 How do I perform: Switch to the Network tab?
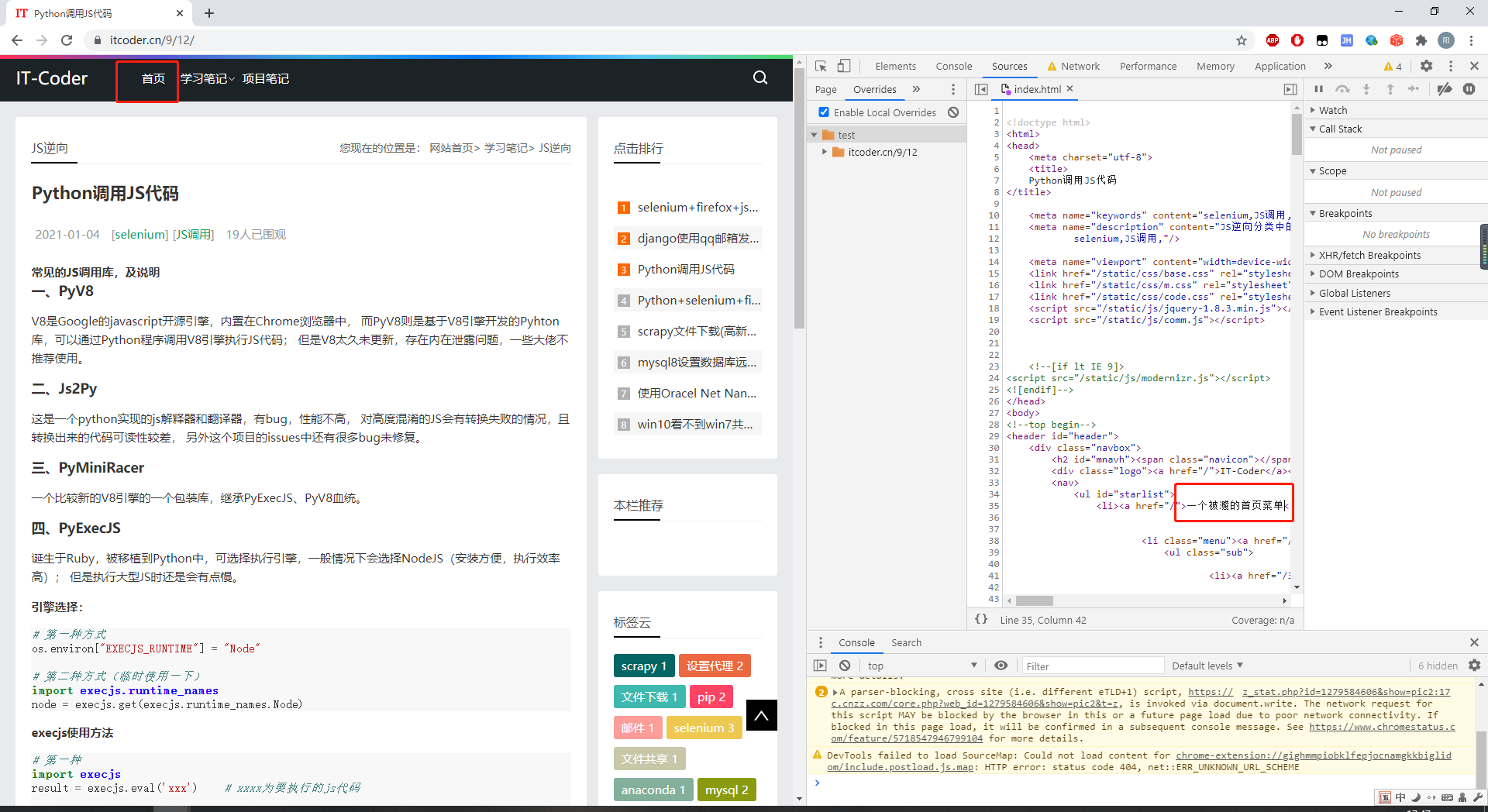[1080, 67]
